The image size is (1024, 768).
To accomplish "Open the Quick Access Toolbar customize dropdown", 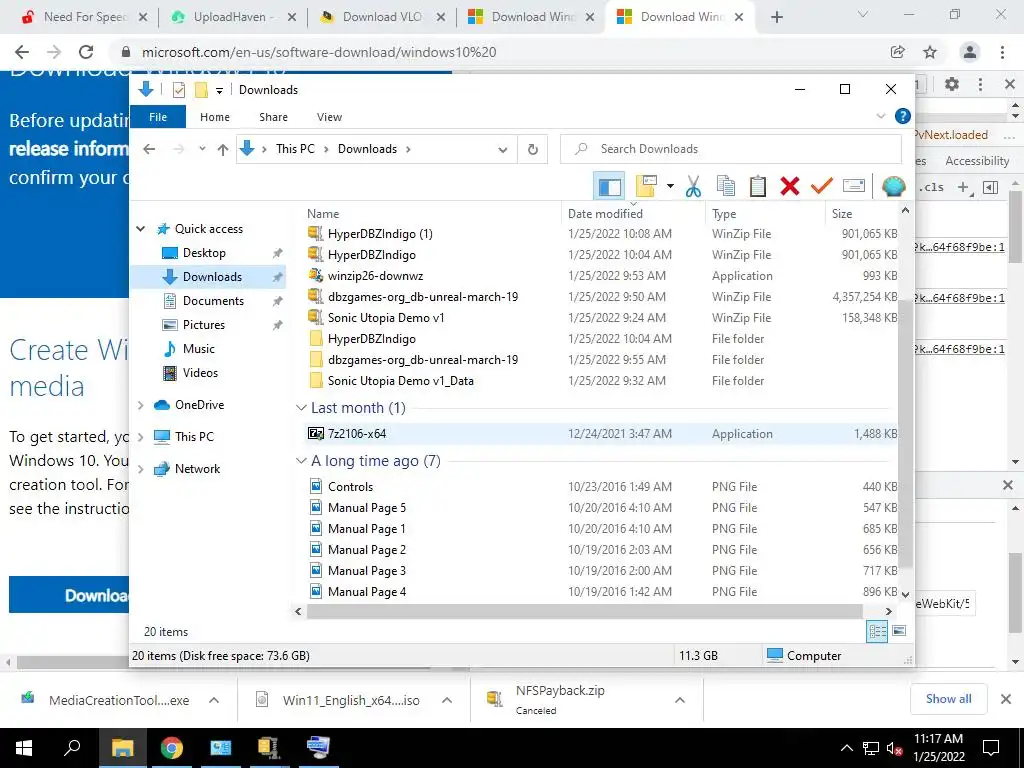I will [219, 90].
